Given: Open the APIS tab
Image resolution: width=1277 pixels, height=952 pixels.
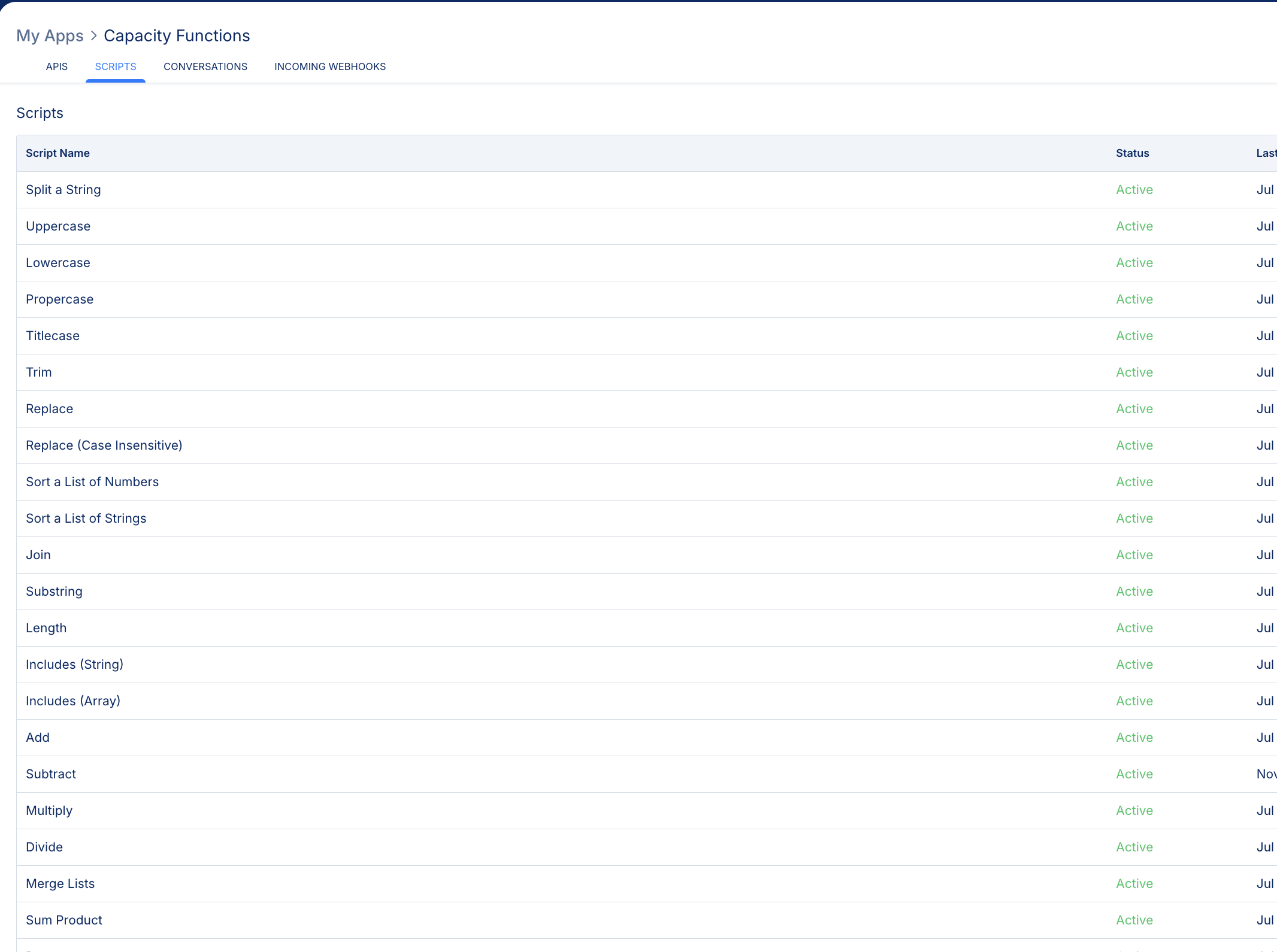Looking at the screenshot, I should coord(57,66).
